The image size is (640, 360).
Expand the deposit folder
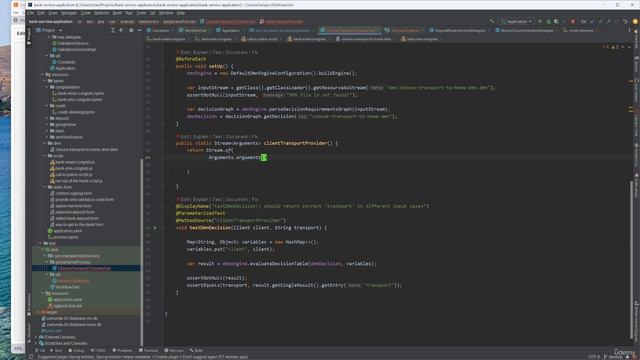pyautogui.click(x=47, y=118)
